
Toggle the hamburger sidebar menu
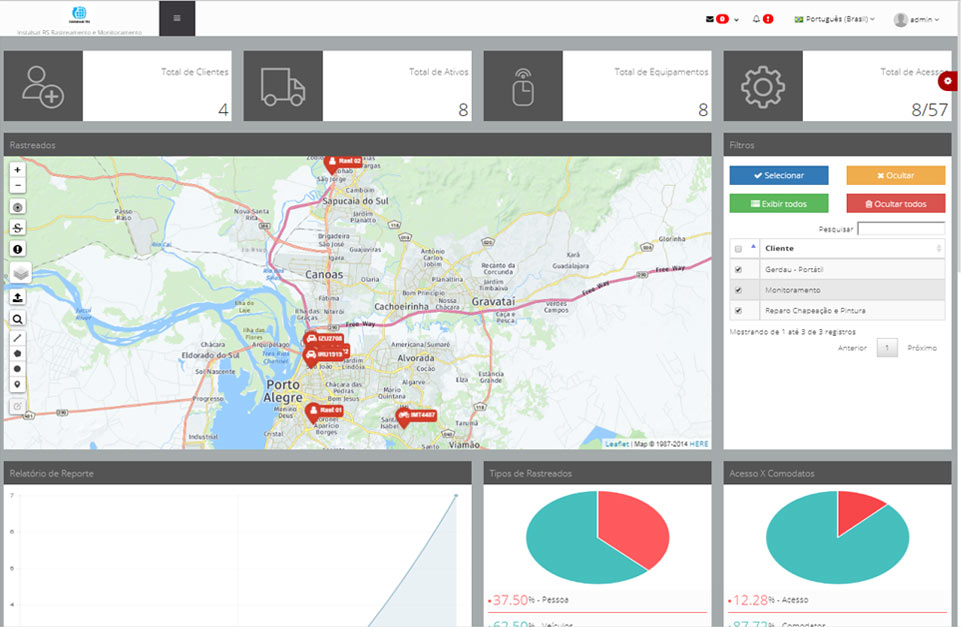(177, 18)
